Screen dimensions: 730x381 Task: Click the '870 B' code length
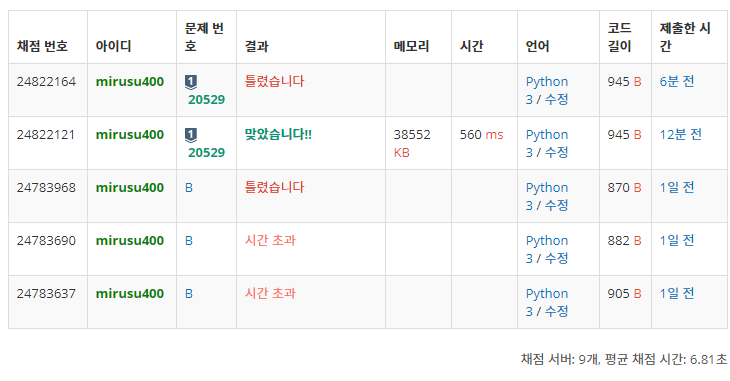coord(624,188)
